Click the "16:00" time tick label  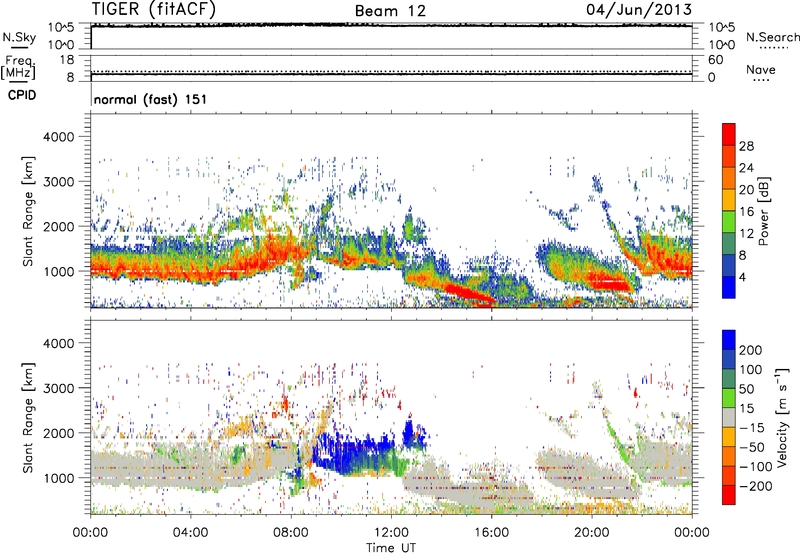491,533
